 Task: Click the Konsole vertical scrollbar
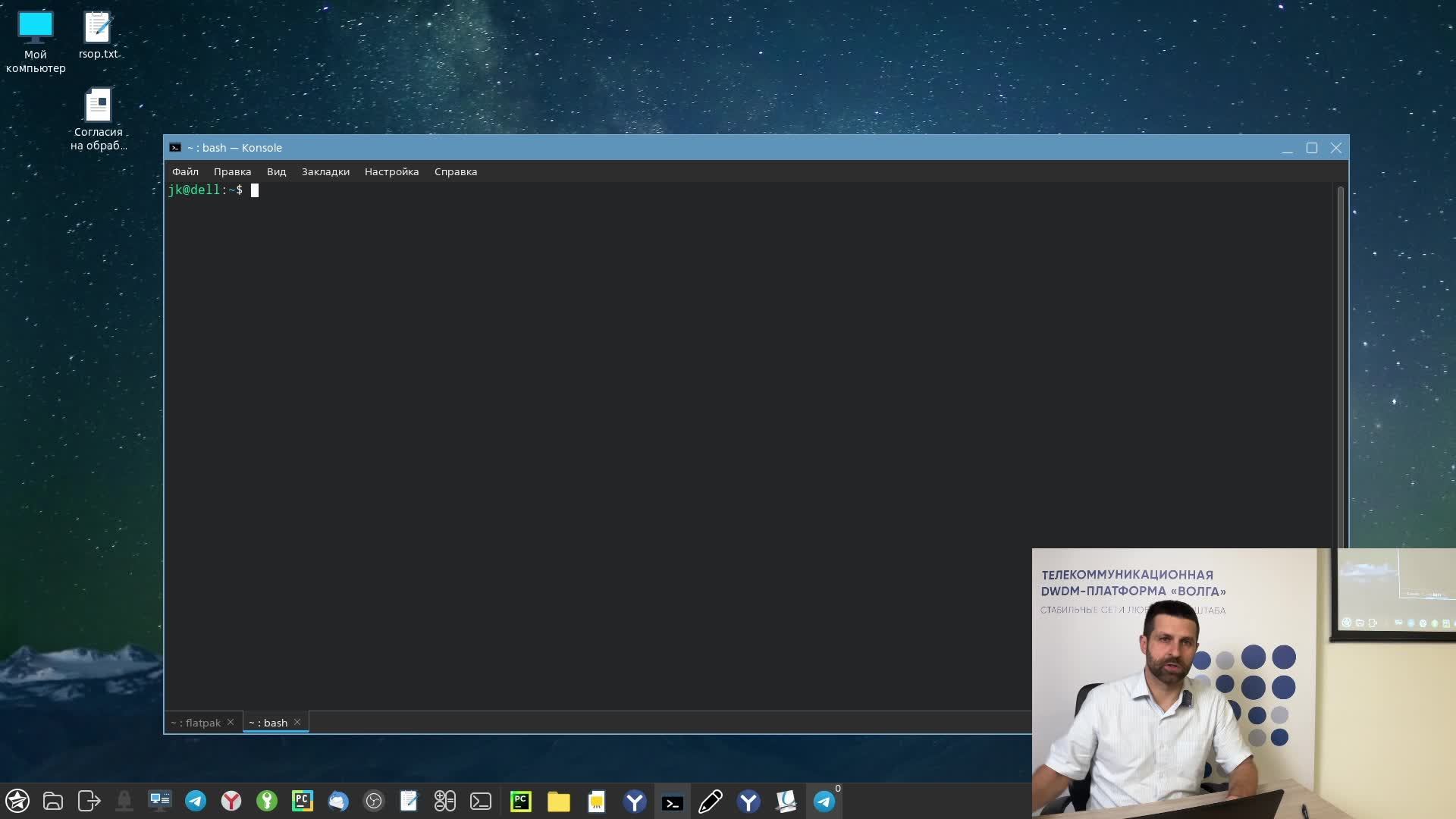pyautogui.click(x=1340, y=364)
